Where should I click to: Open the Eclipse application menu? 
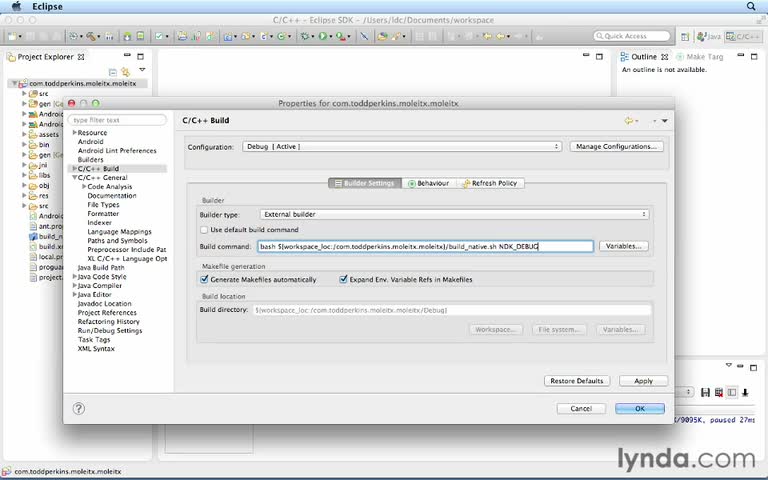coord(47,6)
